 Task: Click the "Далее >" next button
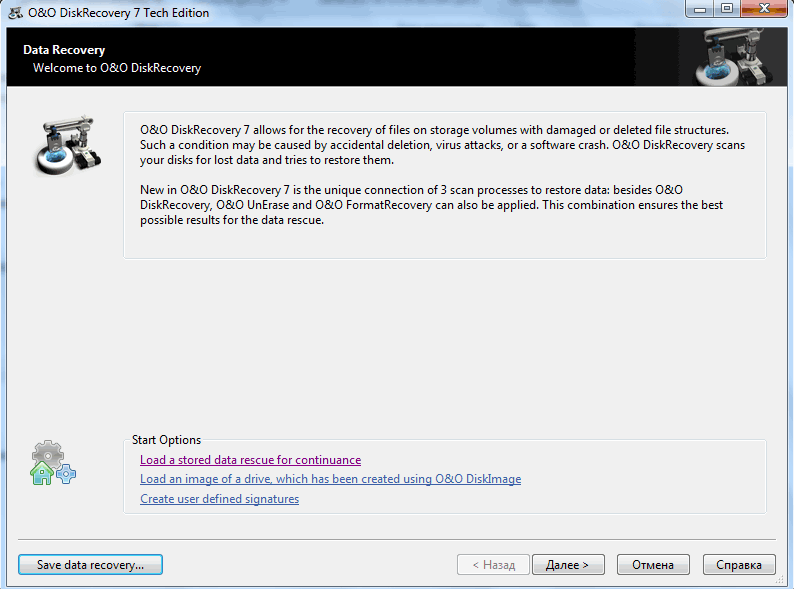(567, 565)
